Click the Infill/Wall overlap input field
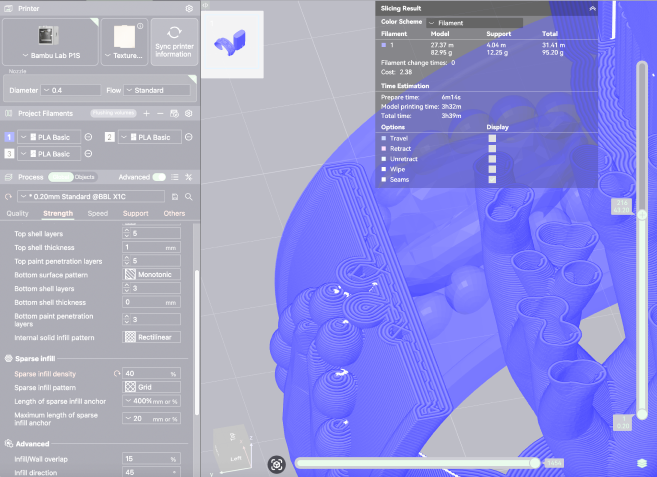The width and height of the screenshot is (657, 477). tap(150, 459)
